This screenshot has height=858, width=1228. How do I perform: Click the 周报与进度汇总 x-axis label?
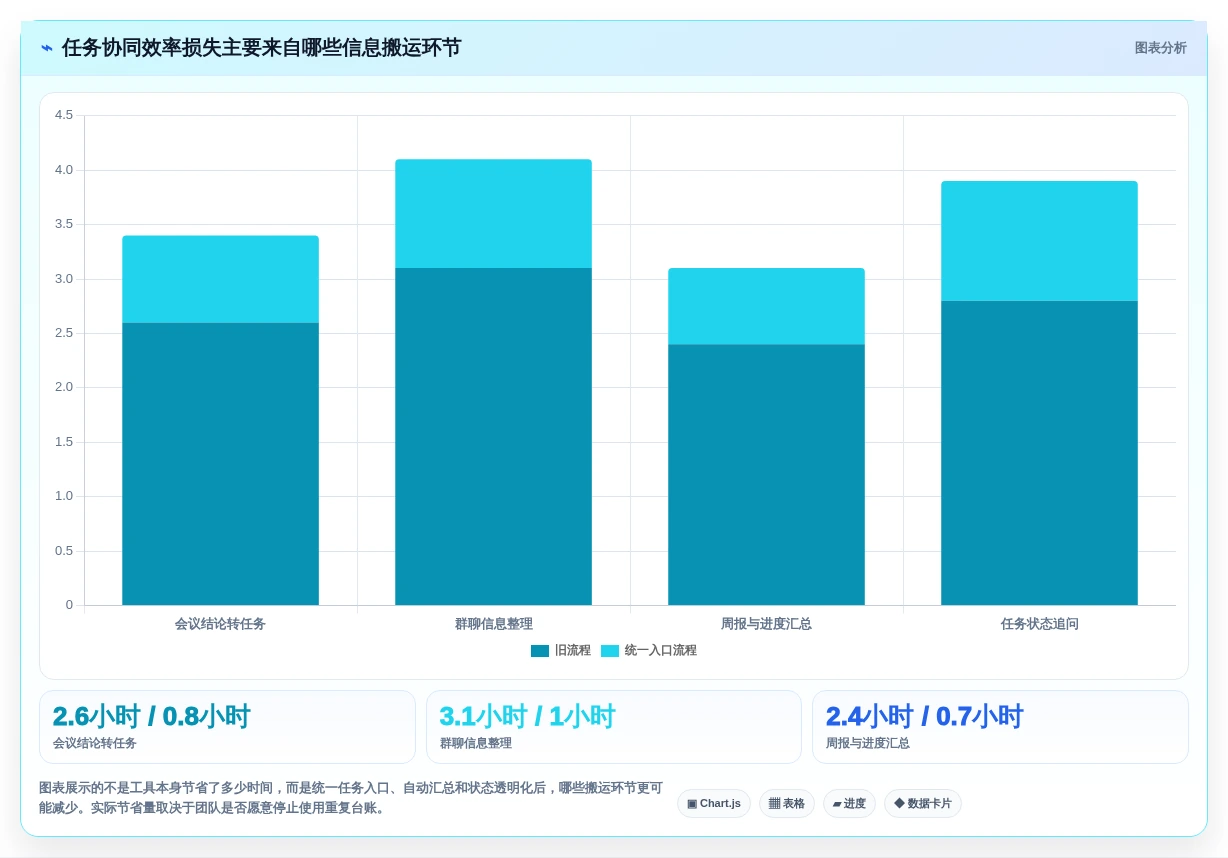click(766, 624)
